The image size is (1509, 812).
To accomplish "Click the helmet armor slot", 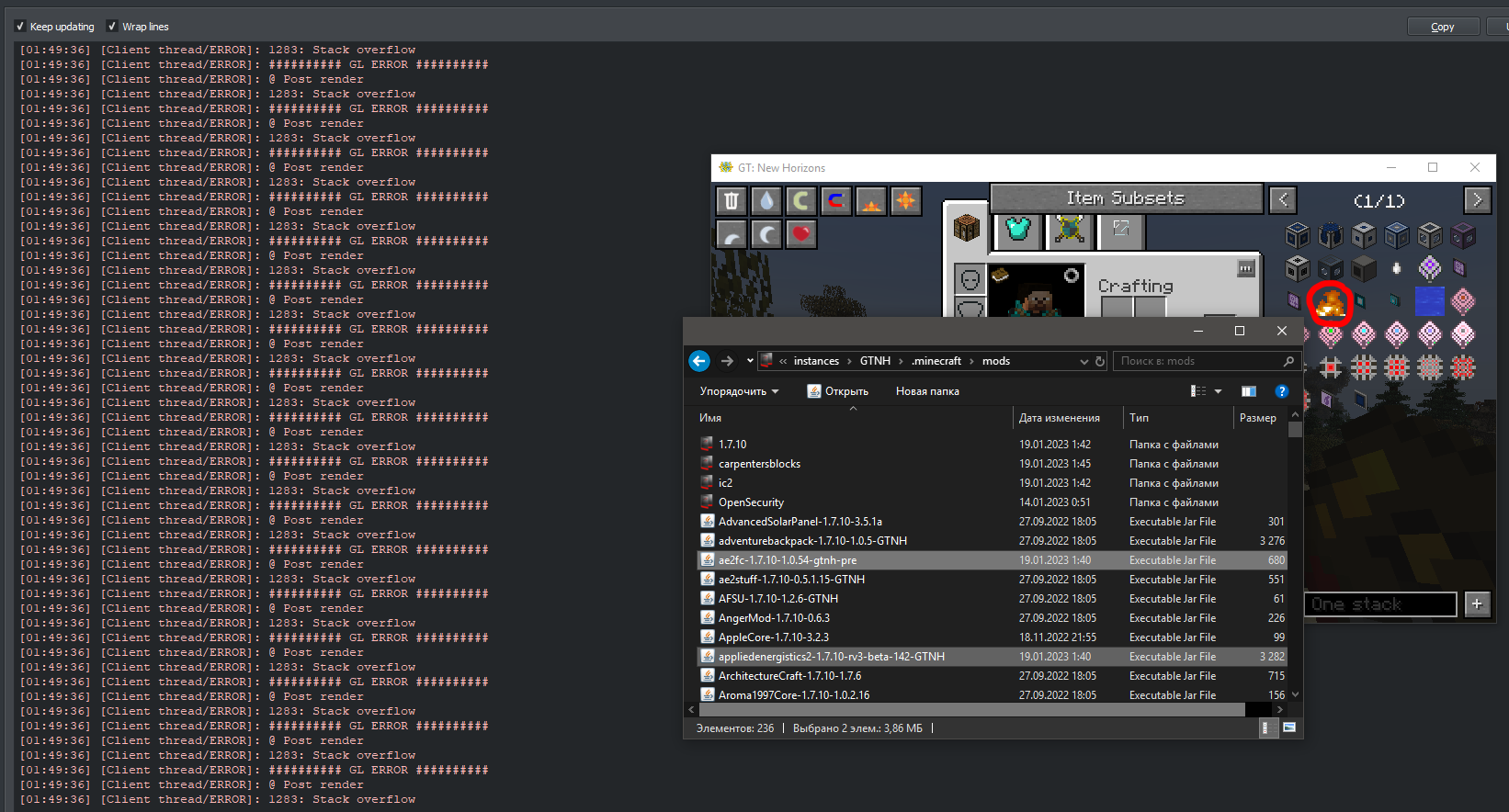I will (970, 279).
